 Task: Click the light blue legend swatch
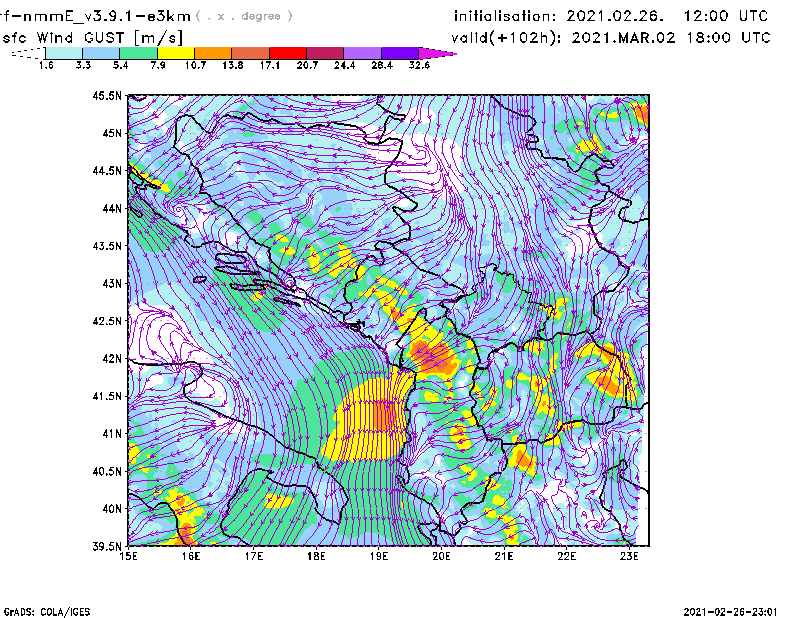tap(101, 53)
